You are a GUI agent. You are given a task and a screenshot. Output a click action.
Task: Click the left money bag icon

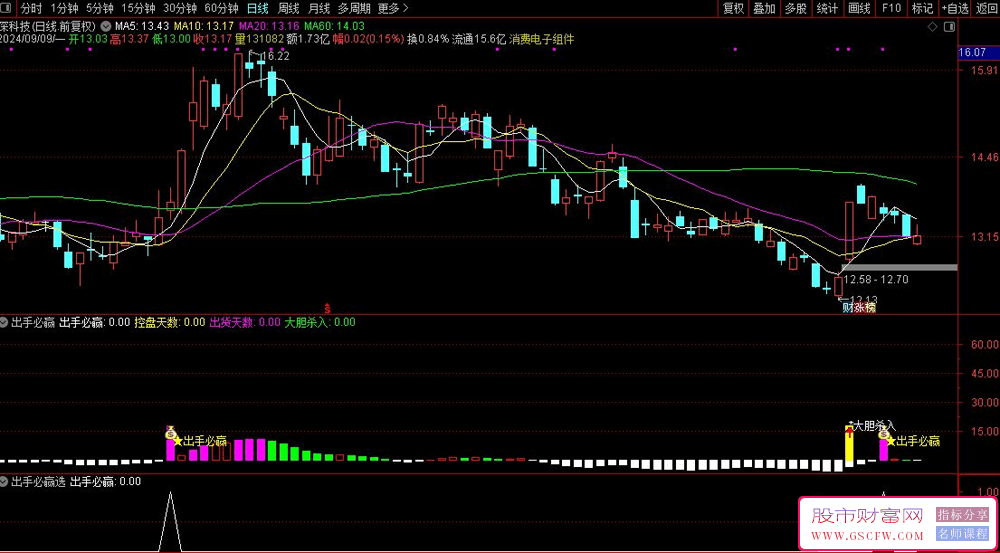(x=170, y=434)
